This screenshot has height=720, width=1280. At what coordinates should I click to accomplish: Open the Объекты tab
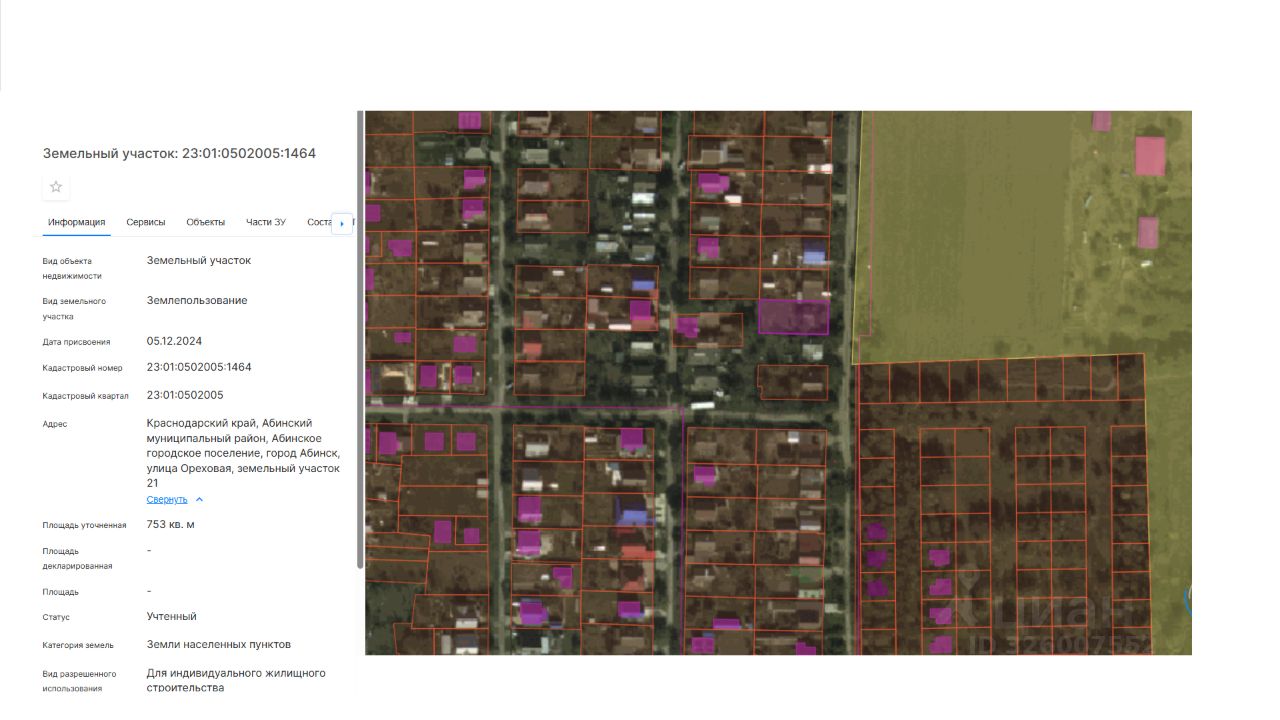tap(206, 222)
